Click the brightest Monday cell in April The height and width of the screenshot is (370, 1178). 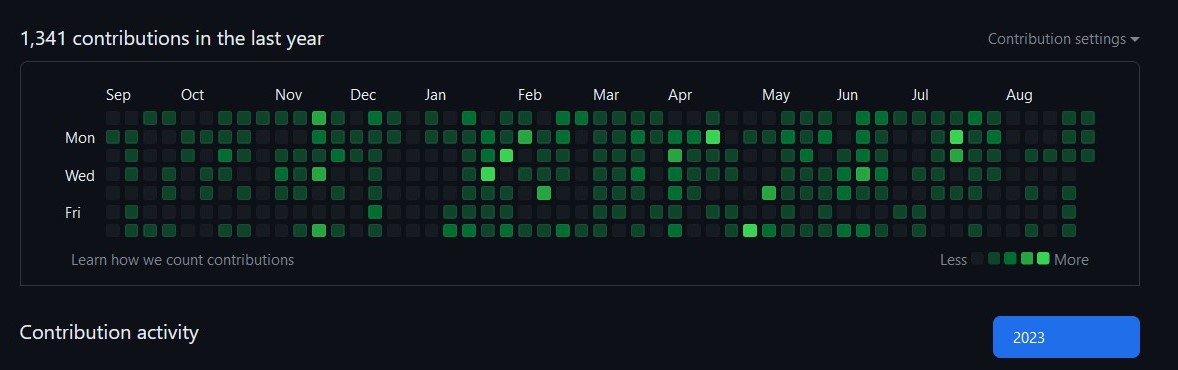712,137
